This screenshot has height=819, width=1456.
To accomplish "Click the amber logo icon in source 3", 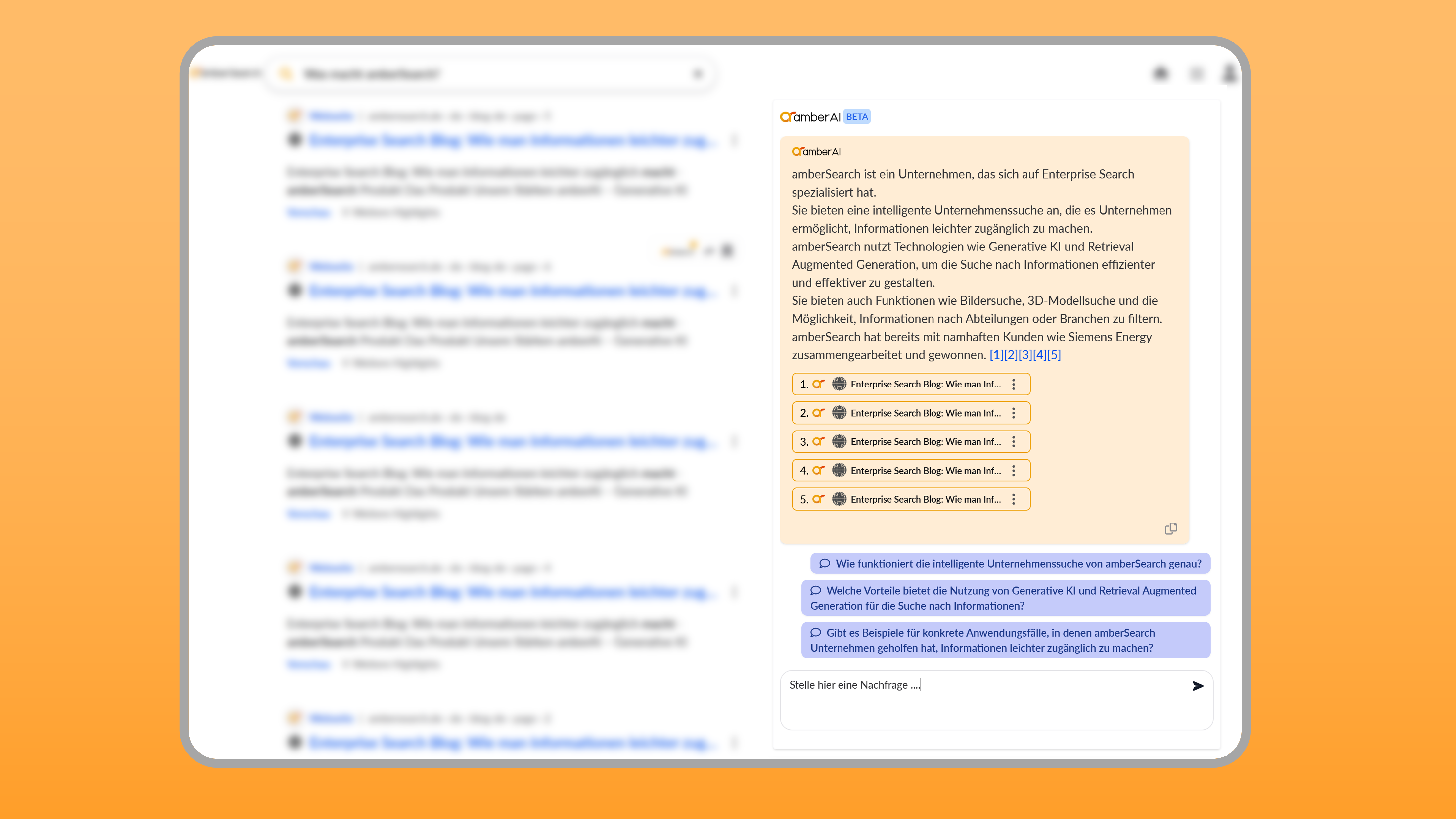I will click(818, 441).
